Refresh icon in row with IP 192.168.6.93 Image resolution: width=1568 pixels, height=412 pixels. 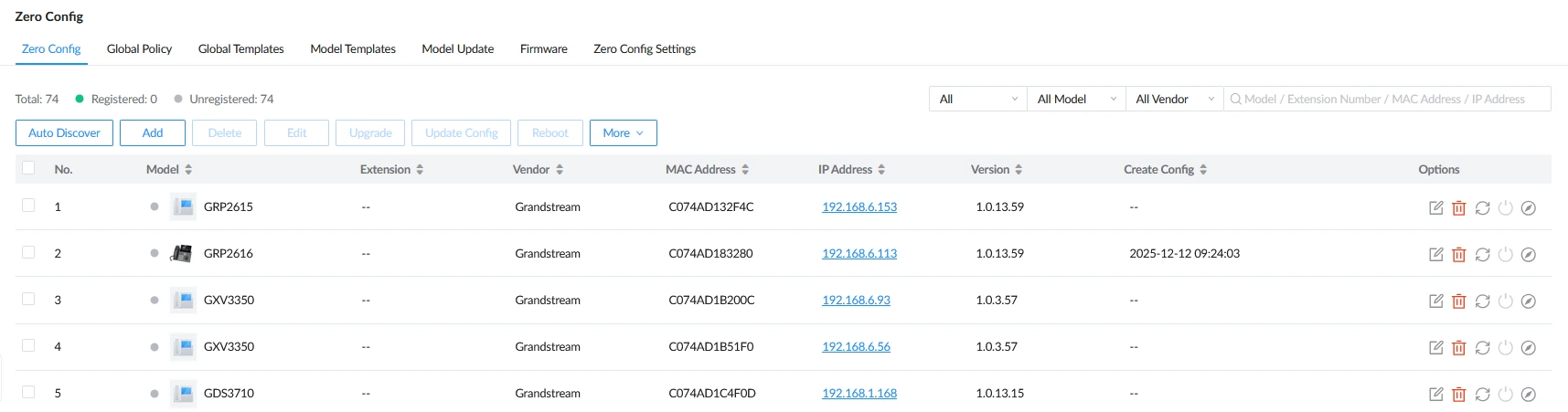(1482, 301)
